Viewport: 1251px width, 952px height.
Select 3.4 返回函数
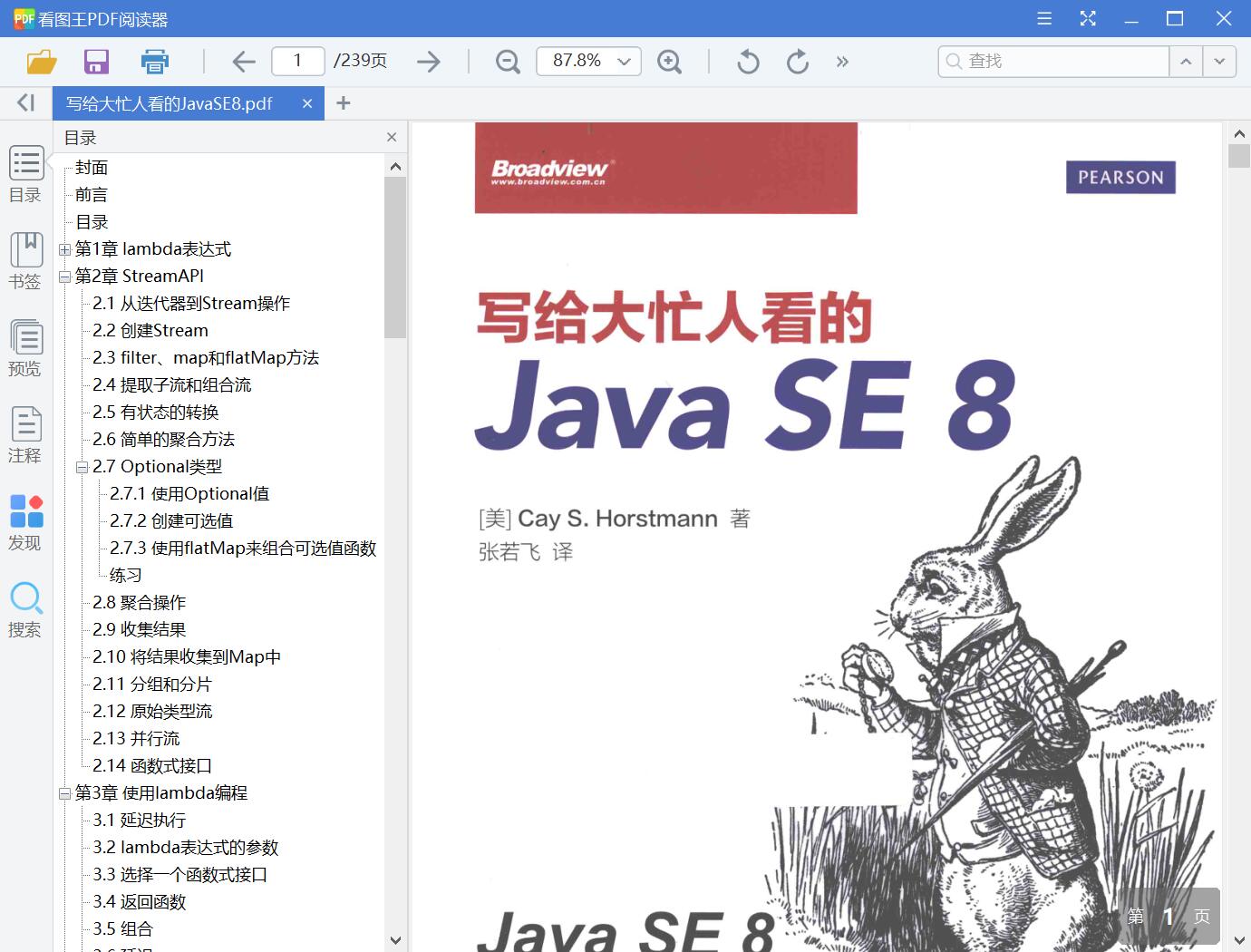(139, 902)
